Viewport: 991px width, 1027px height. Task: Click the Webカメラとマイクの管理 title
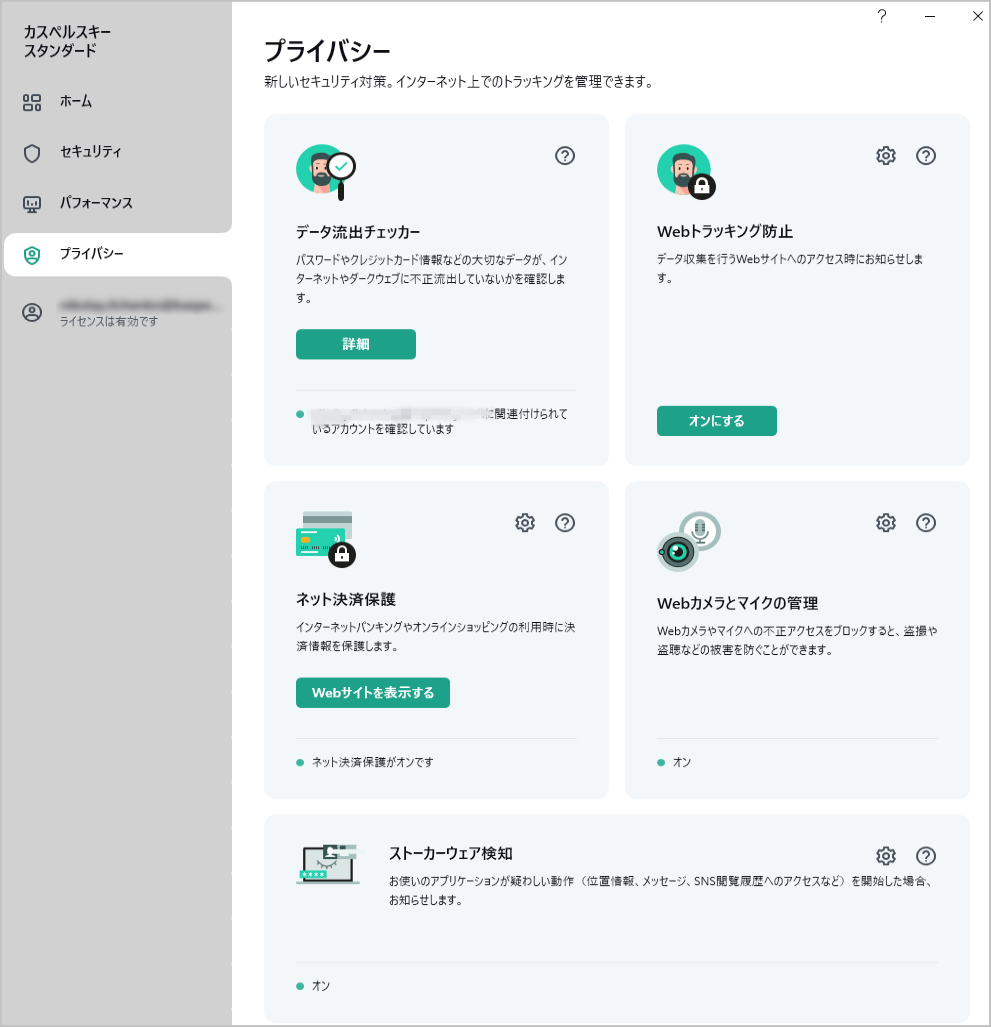[738, 603]
